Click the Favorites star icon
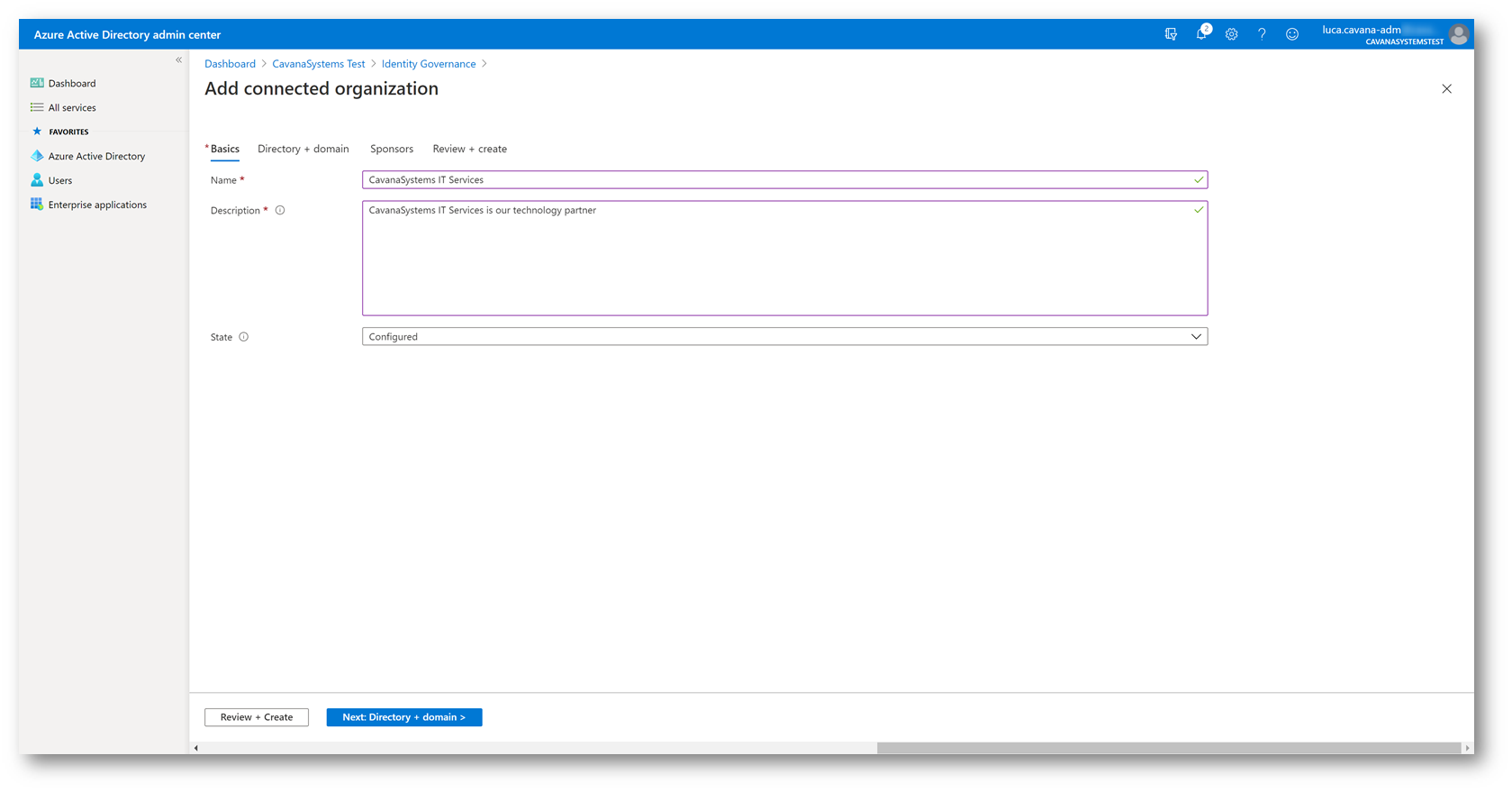This screenshot has height=792, width=1512. [x=37, y=132]
